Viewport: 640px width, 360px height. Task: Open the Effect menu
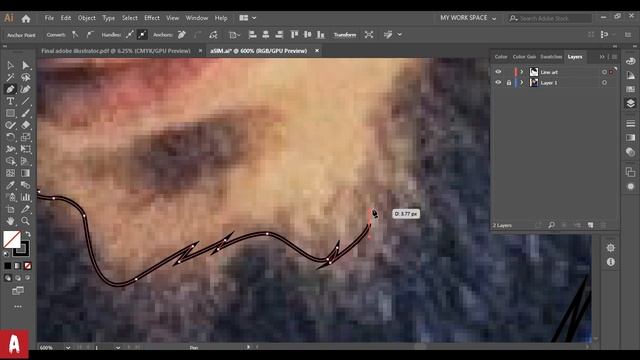152,18
